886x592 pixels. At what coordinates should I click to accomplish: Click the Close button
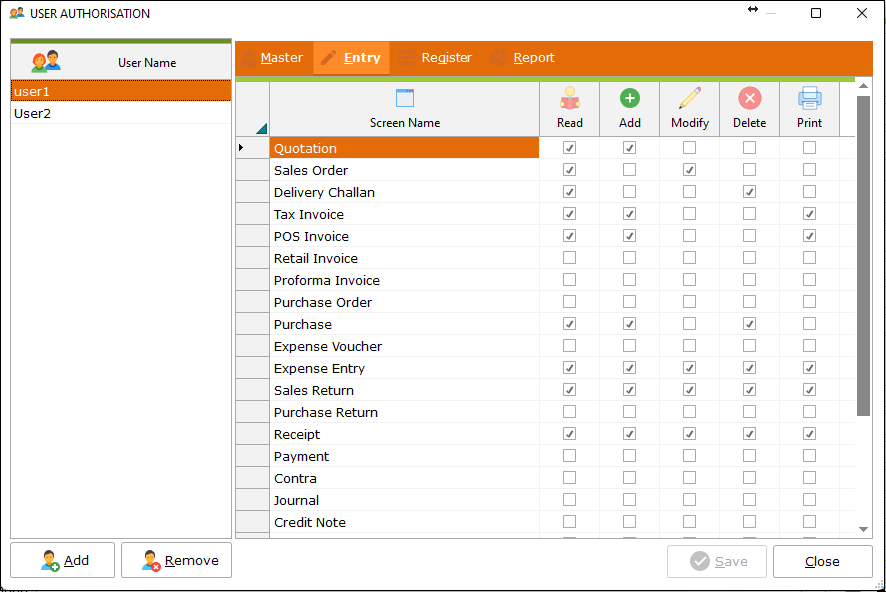pos(822,561)
